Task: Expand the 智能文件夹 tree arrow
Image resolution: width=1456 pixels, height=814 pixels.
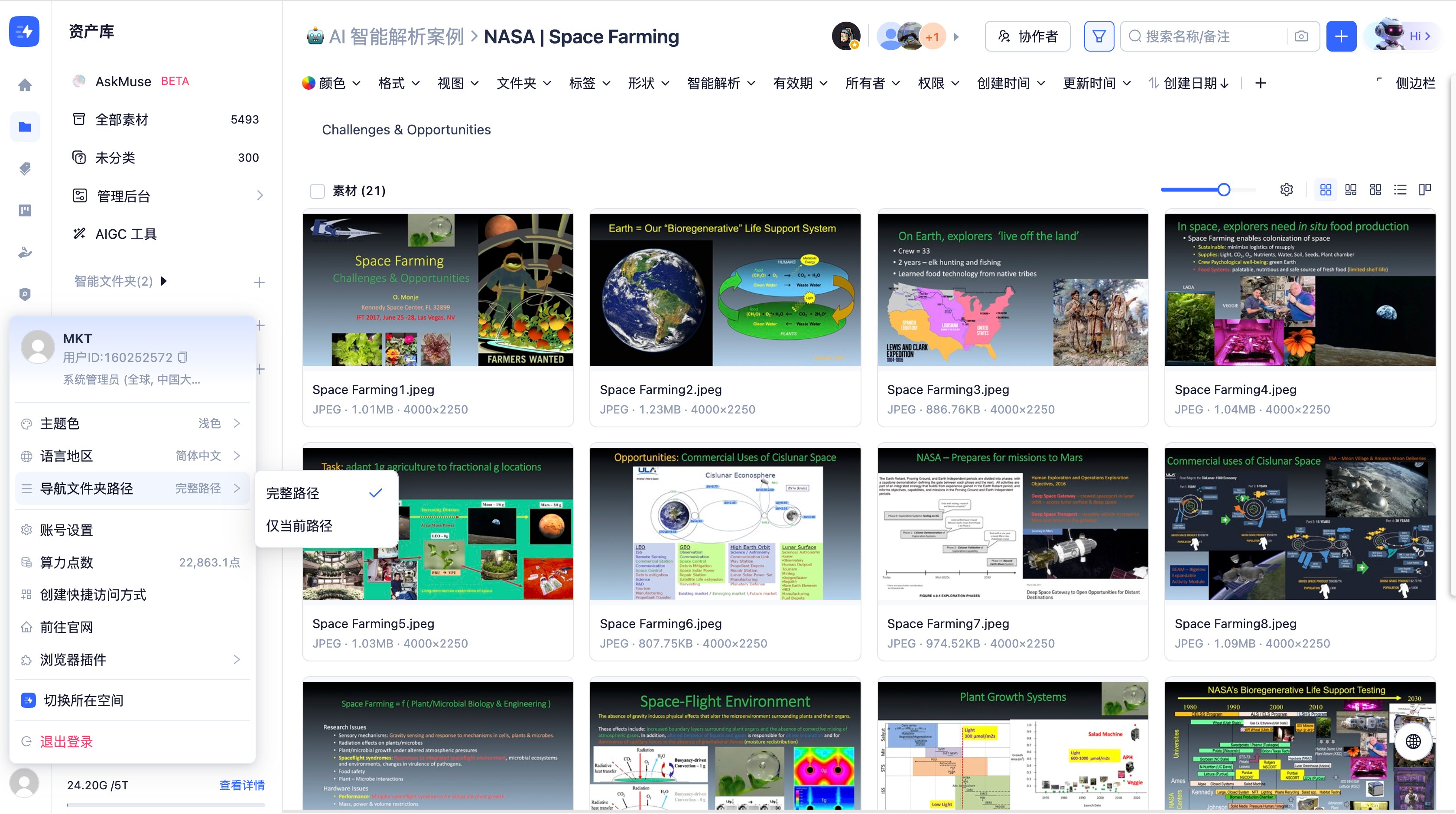Action: (x=164, y=281)
